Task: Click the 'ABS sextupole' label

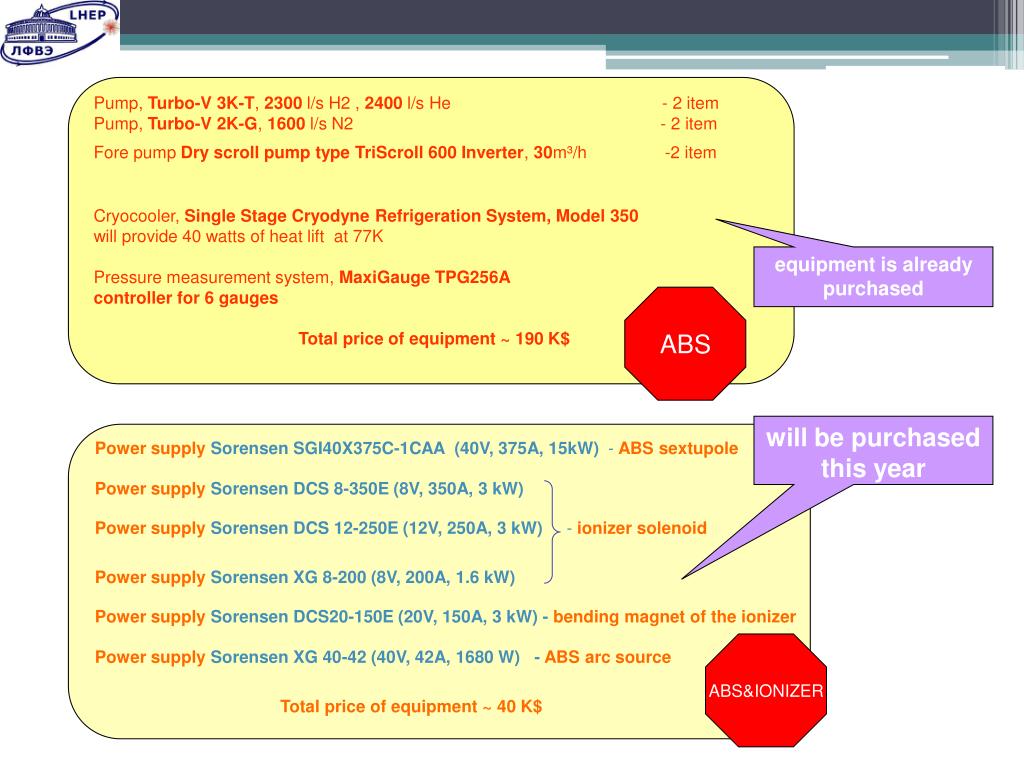Action: point(678,449)
